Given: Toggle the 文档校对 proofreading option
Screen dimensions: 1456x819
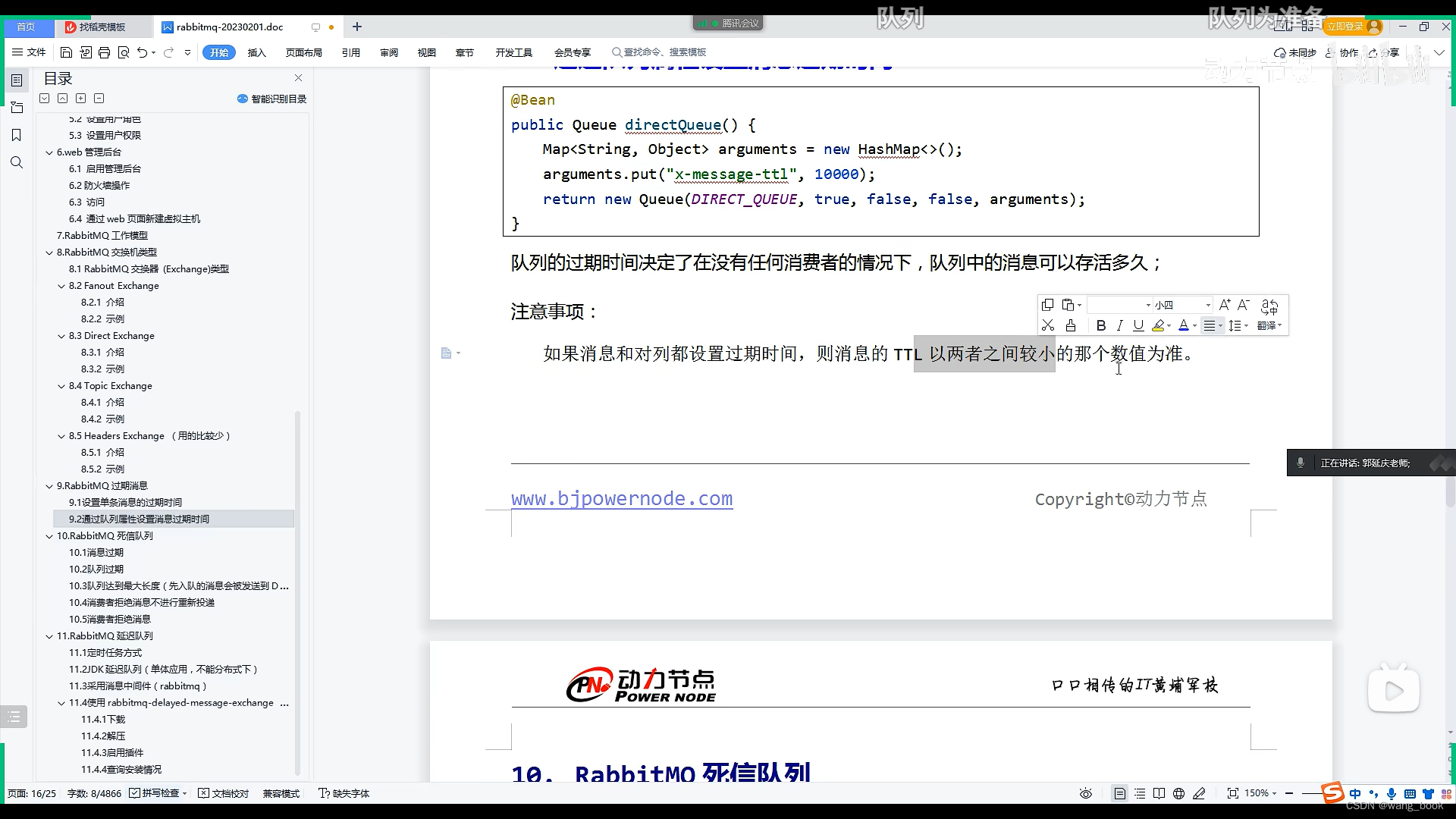Looking at the screenshot, I should [224, 793].
